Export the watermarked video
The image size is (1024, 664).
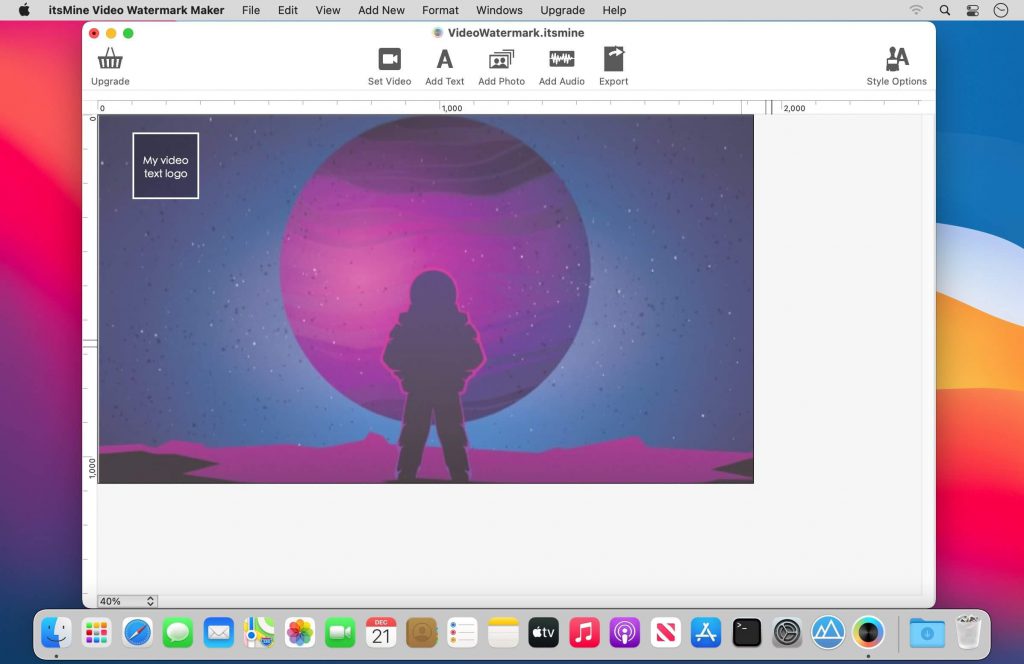613,63
